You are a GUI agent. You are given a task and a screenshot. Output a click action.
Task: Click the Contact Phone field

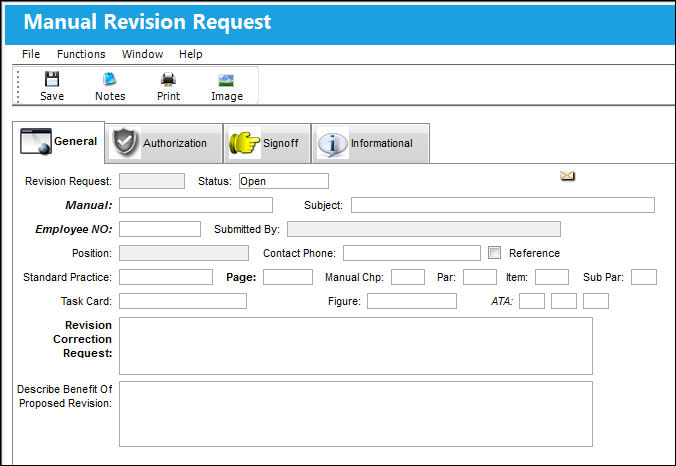click(412, 253)
